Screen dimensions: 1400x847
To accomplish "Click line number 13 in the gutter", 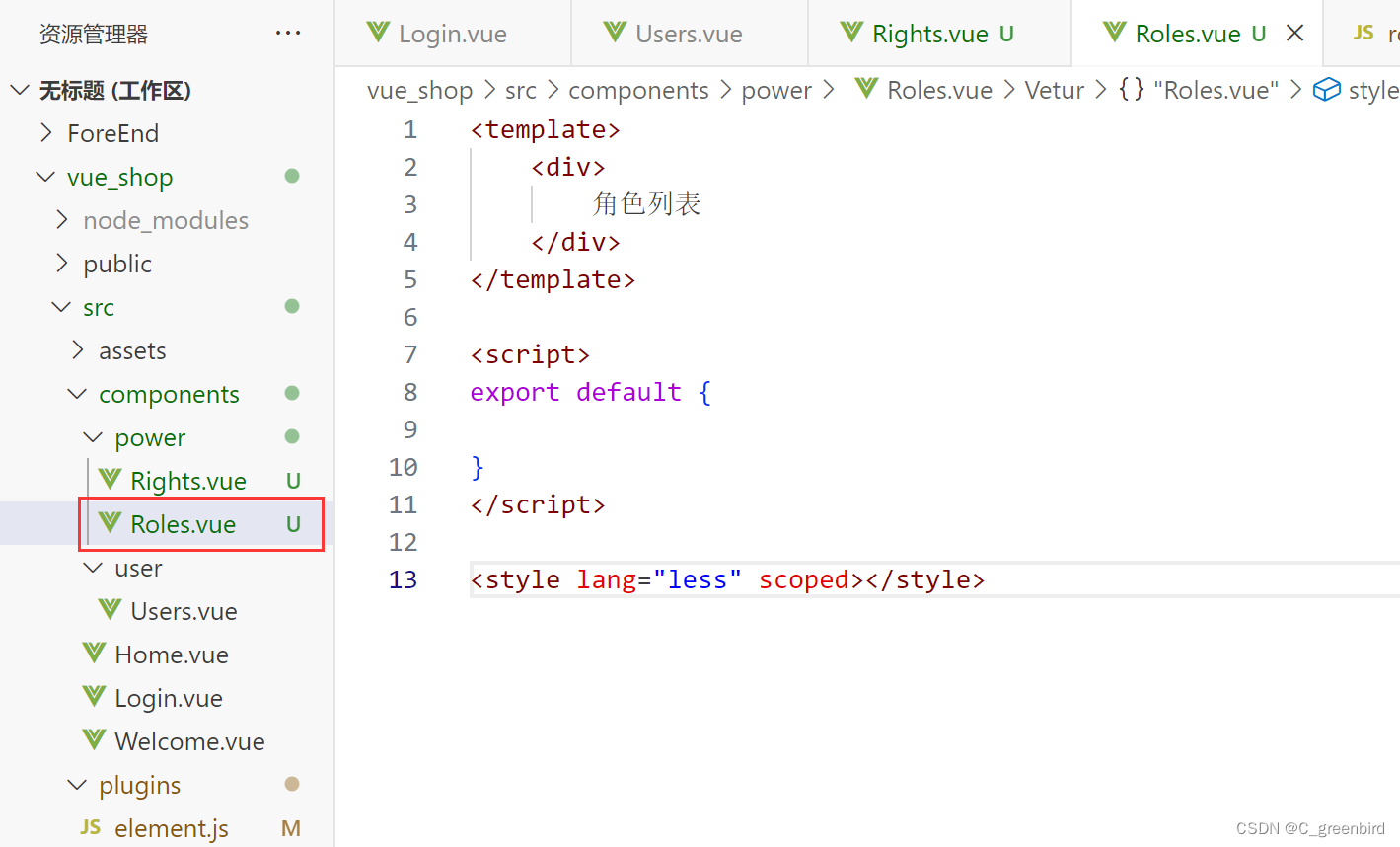I will (x=404, y=579).
